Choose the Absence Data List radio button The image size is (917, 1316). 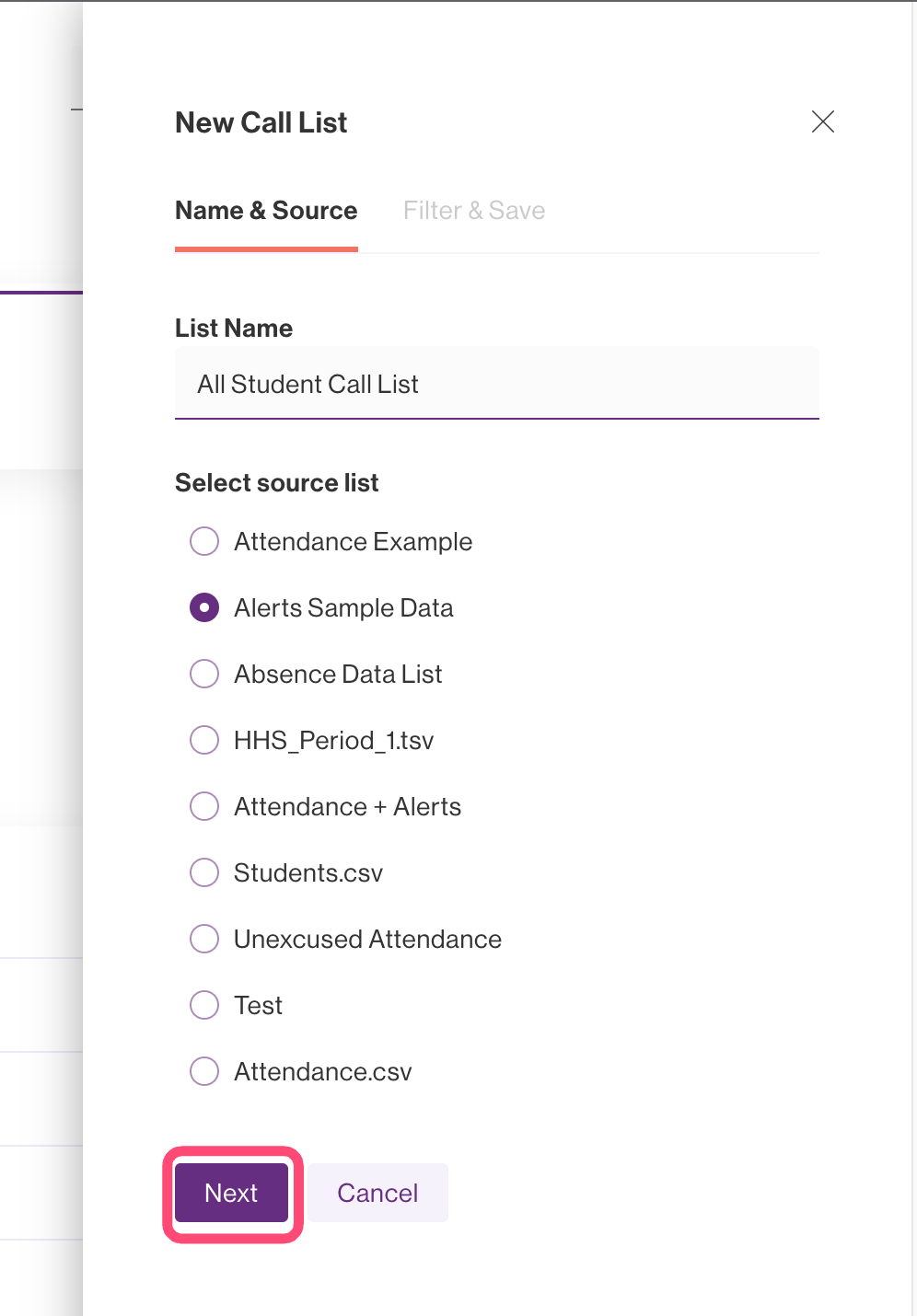coord(204,674)
